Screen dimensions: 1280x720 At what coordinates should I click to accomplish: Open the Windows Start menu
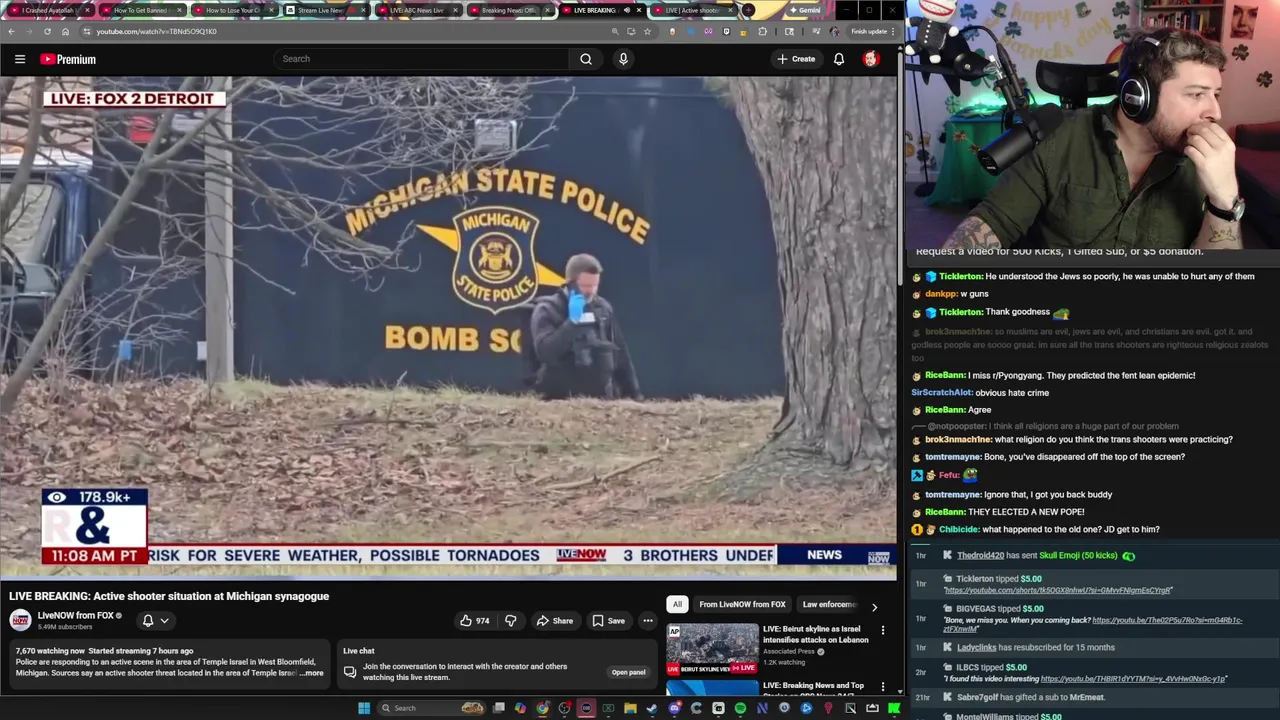click(x=365, y=708)
